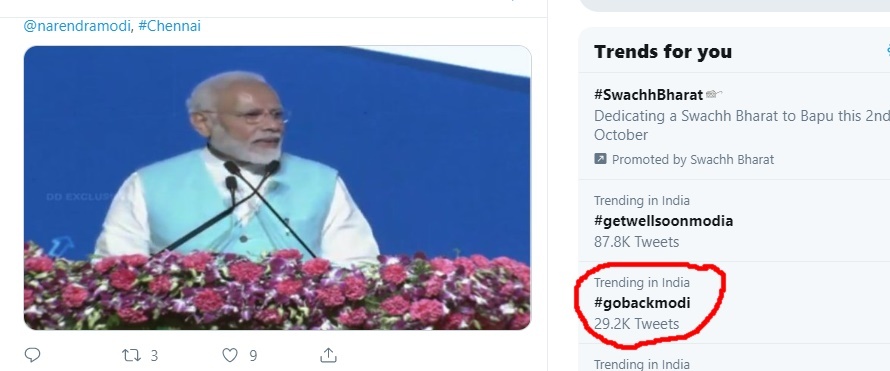Focus the search box above the trends panel
The height and width of the screenshot is (371, 890).
pos(734,5)
